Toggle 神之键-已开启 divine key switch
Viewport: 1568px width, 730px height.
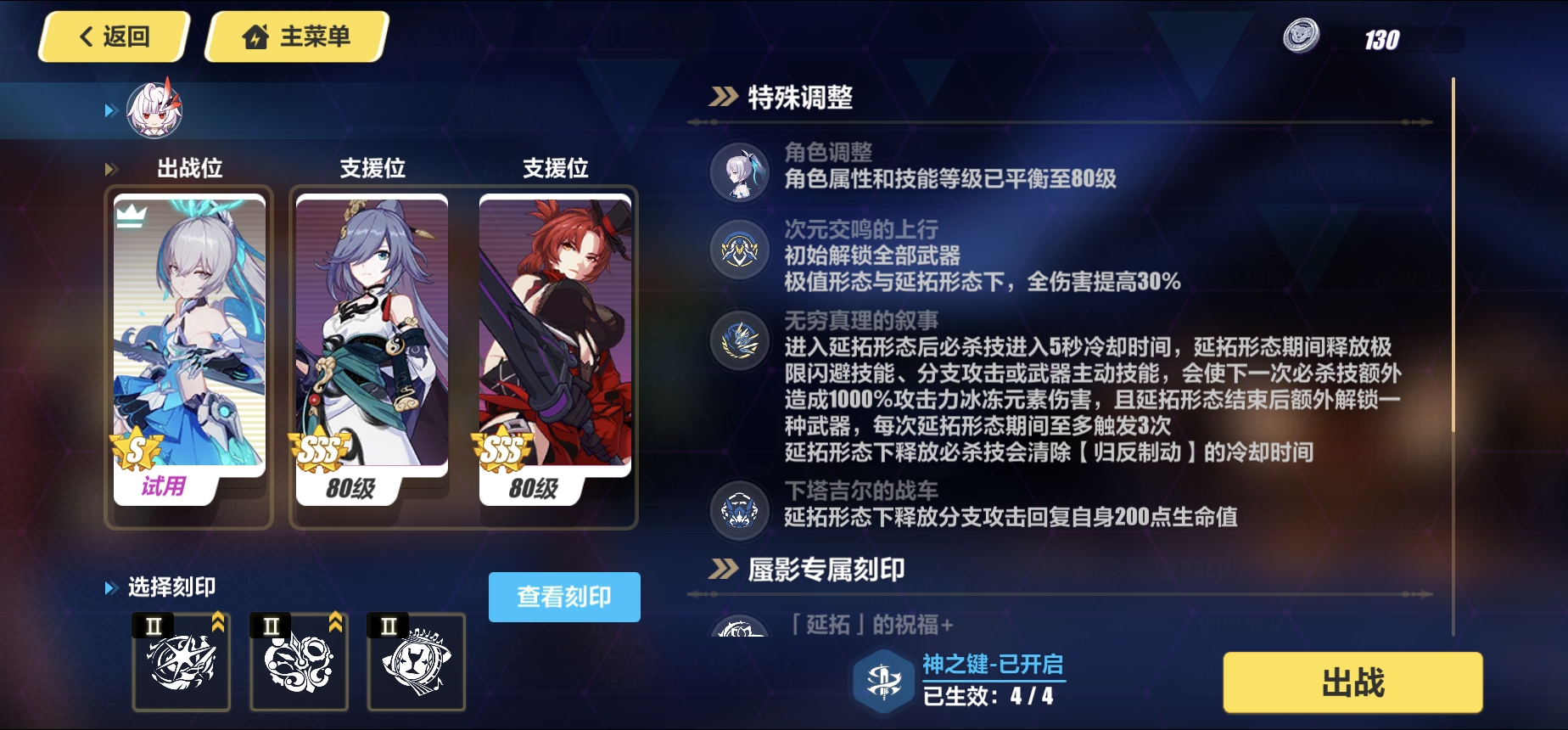tap(993, 665)
